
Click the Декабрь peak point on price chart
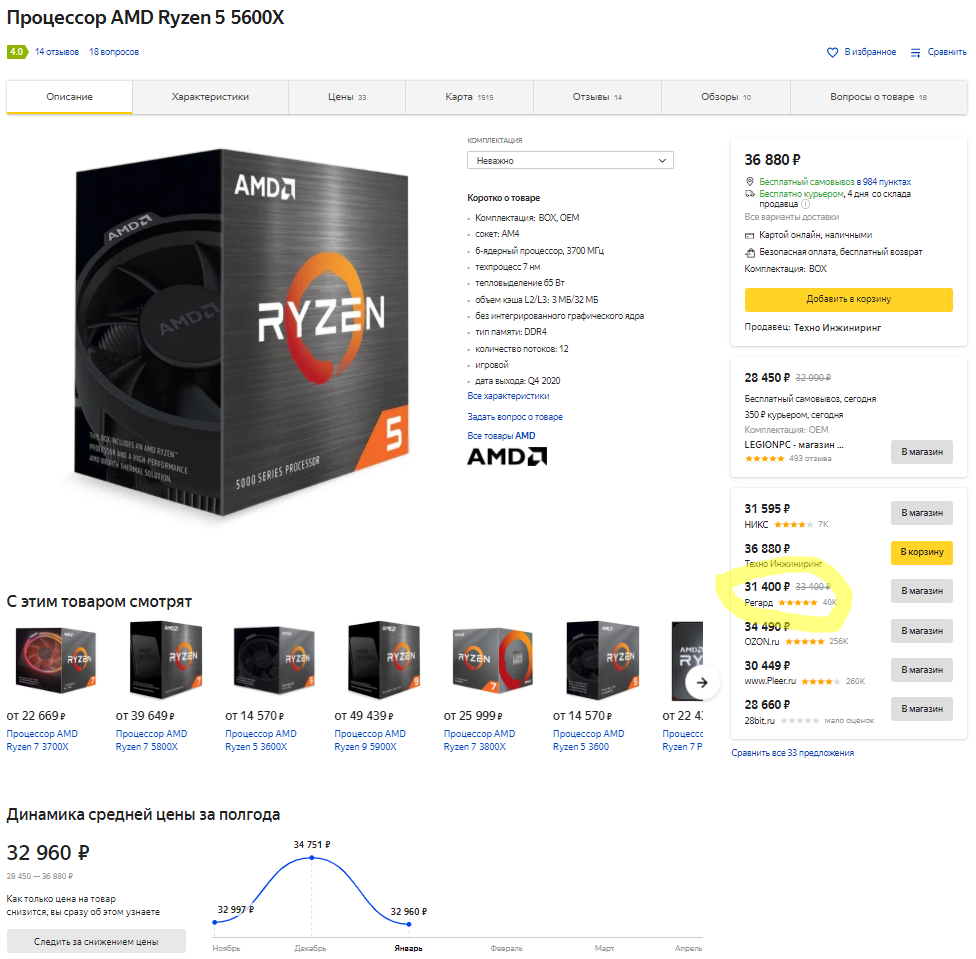coord(312,858)
